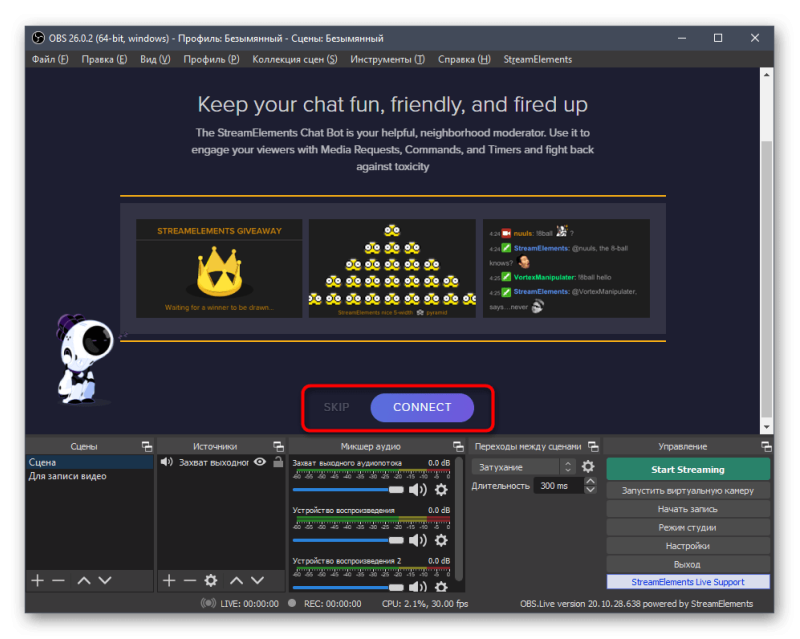Viewport: 800px width, 639px height.
Task: Decrease transition duration with the down arrow
Action: pos(590,489)
